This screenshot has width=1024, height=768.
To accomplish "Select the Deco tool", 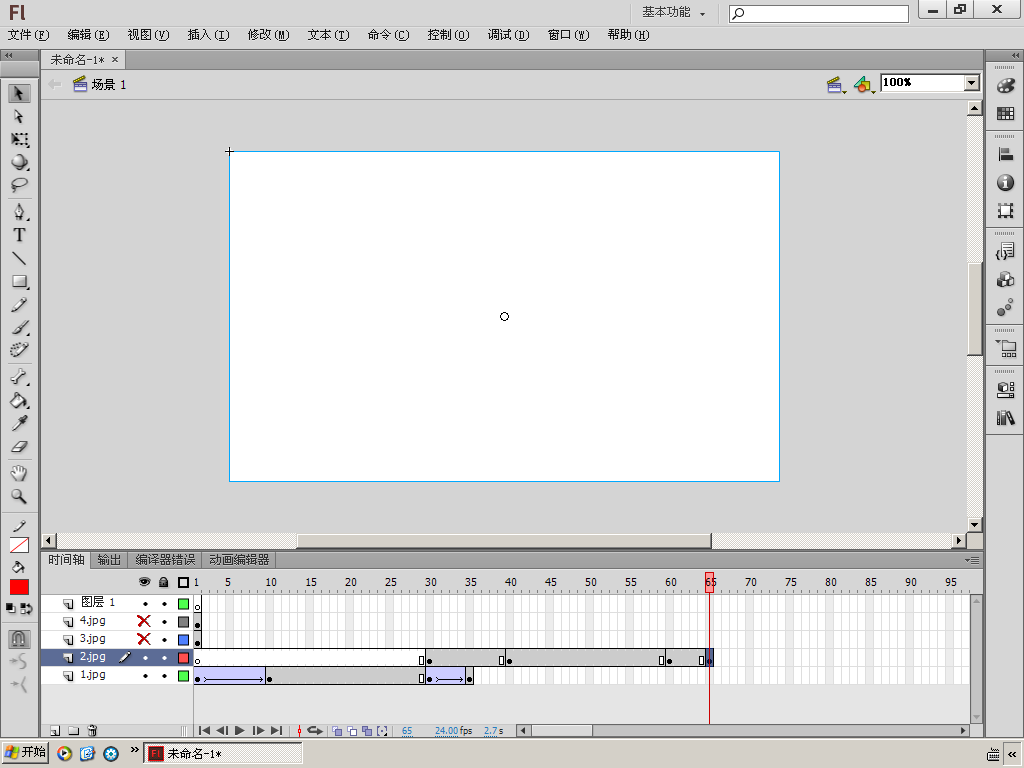I will click(x=19, y=350).
